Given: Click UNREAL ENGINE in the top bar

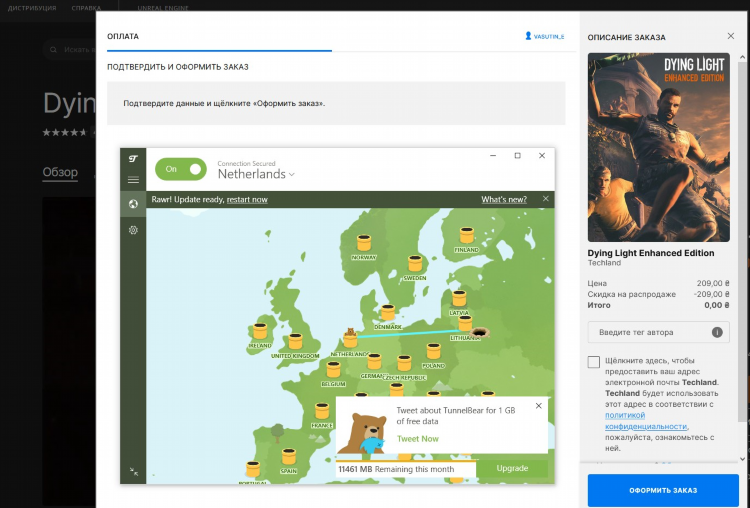Looking at the screenshot, I should [163, 8].
